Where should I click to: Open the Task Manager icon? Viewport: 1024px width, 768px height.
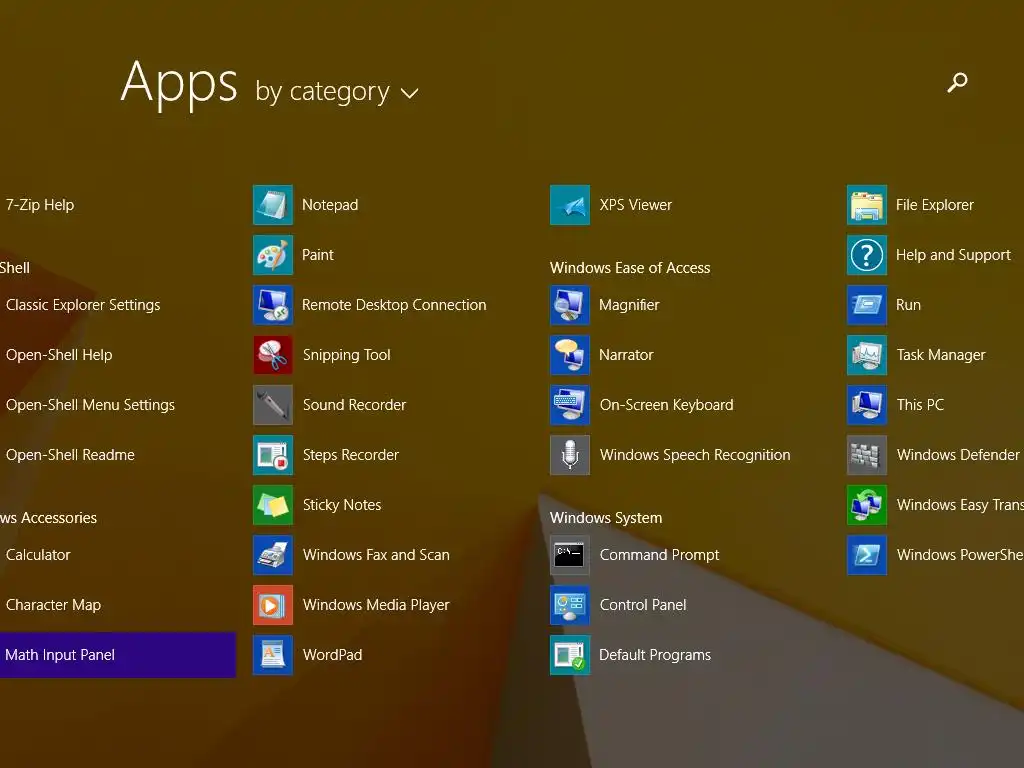pos(867,355)
